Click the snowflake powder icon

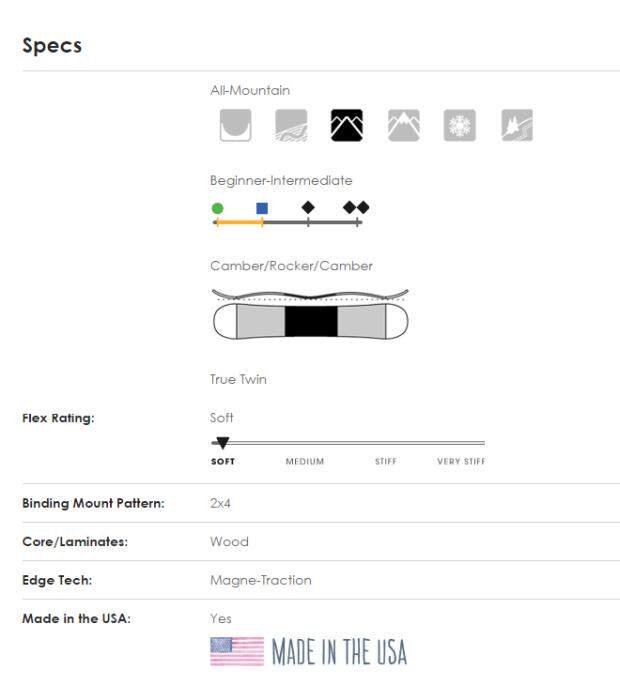pyautogui.click(x=459, y=125)
